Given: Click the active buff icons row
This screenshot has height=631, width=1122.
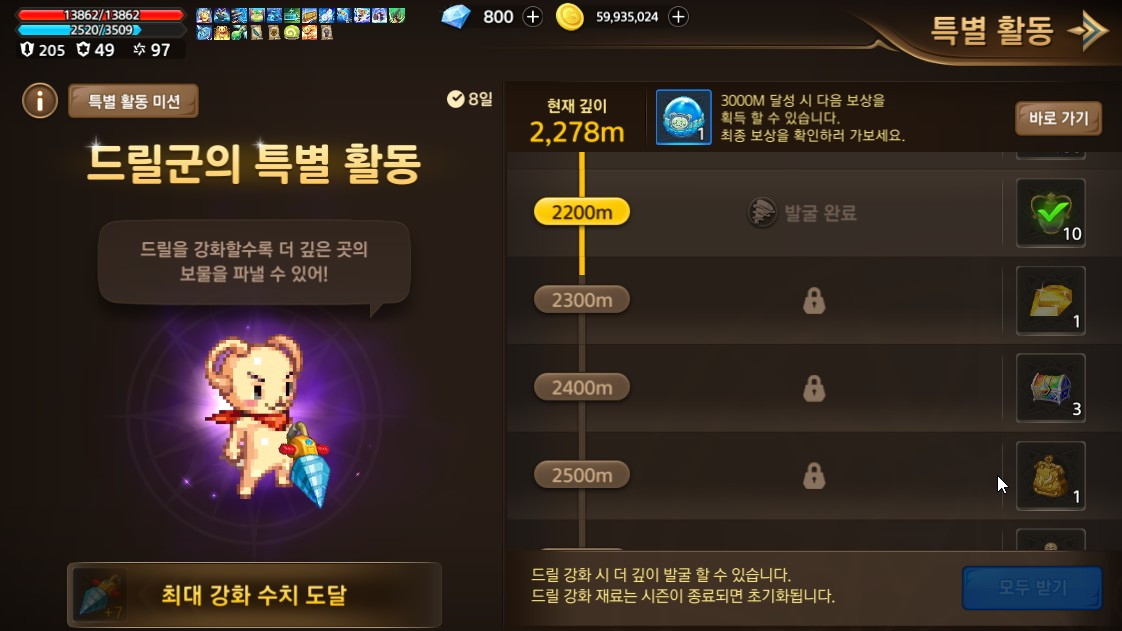Looking at the screenshot, I should click(x=301, y=24).
